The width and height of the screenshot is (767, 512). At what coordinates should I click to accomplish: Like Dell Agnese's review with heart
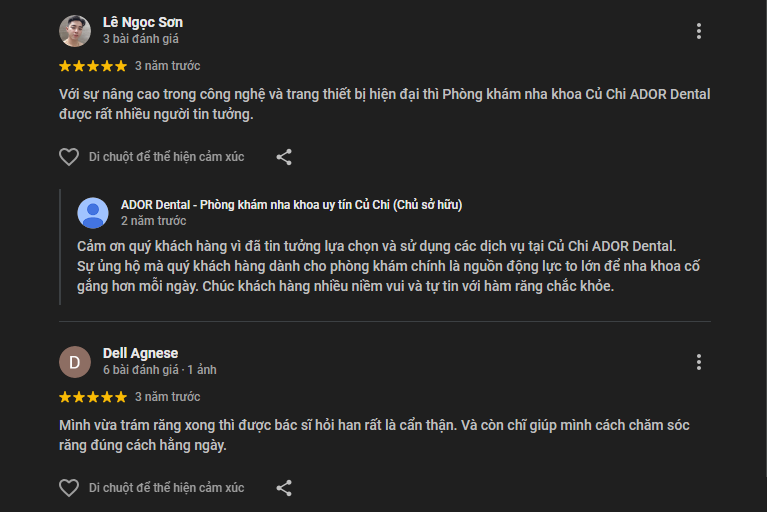click(69, 488)
